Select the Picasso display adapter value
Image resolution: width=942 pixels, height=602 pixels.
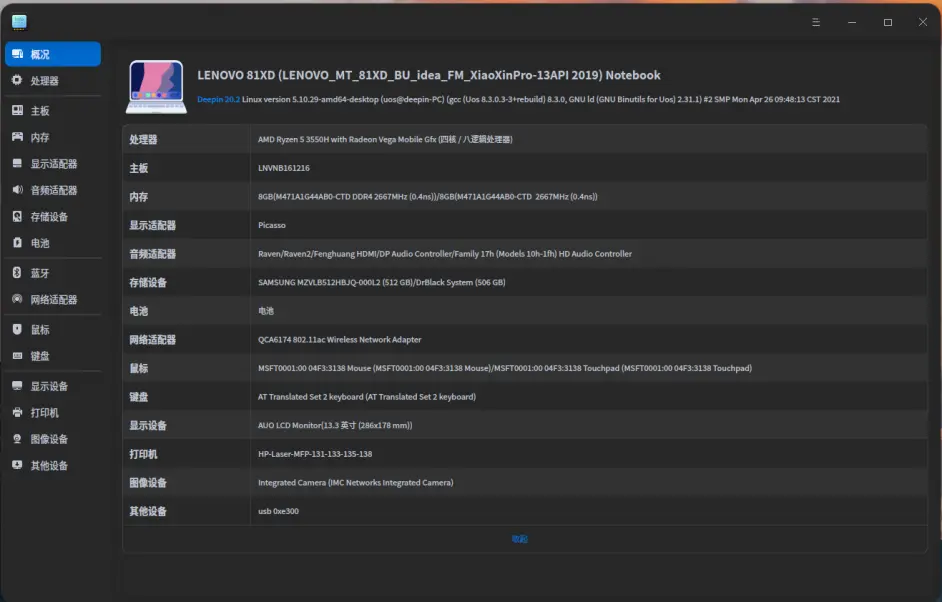tap(272, 225)
